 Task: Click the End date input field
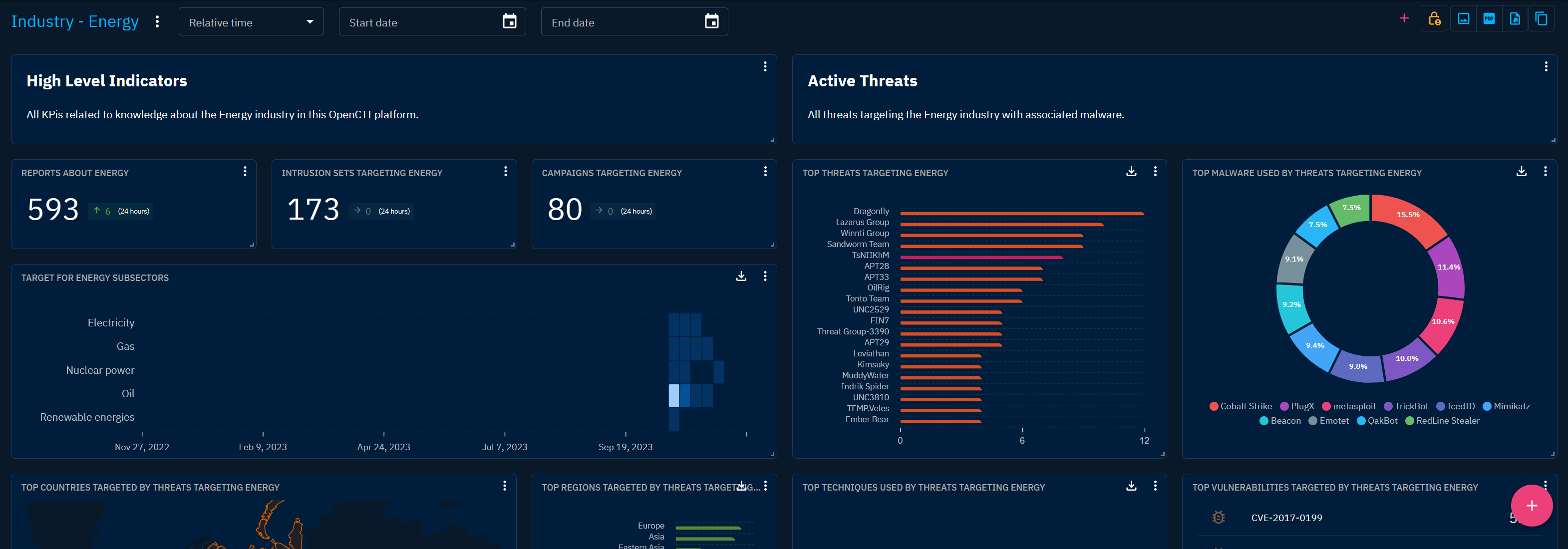tap(621, 22)
